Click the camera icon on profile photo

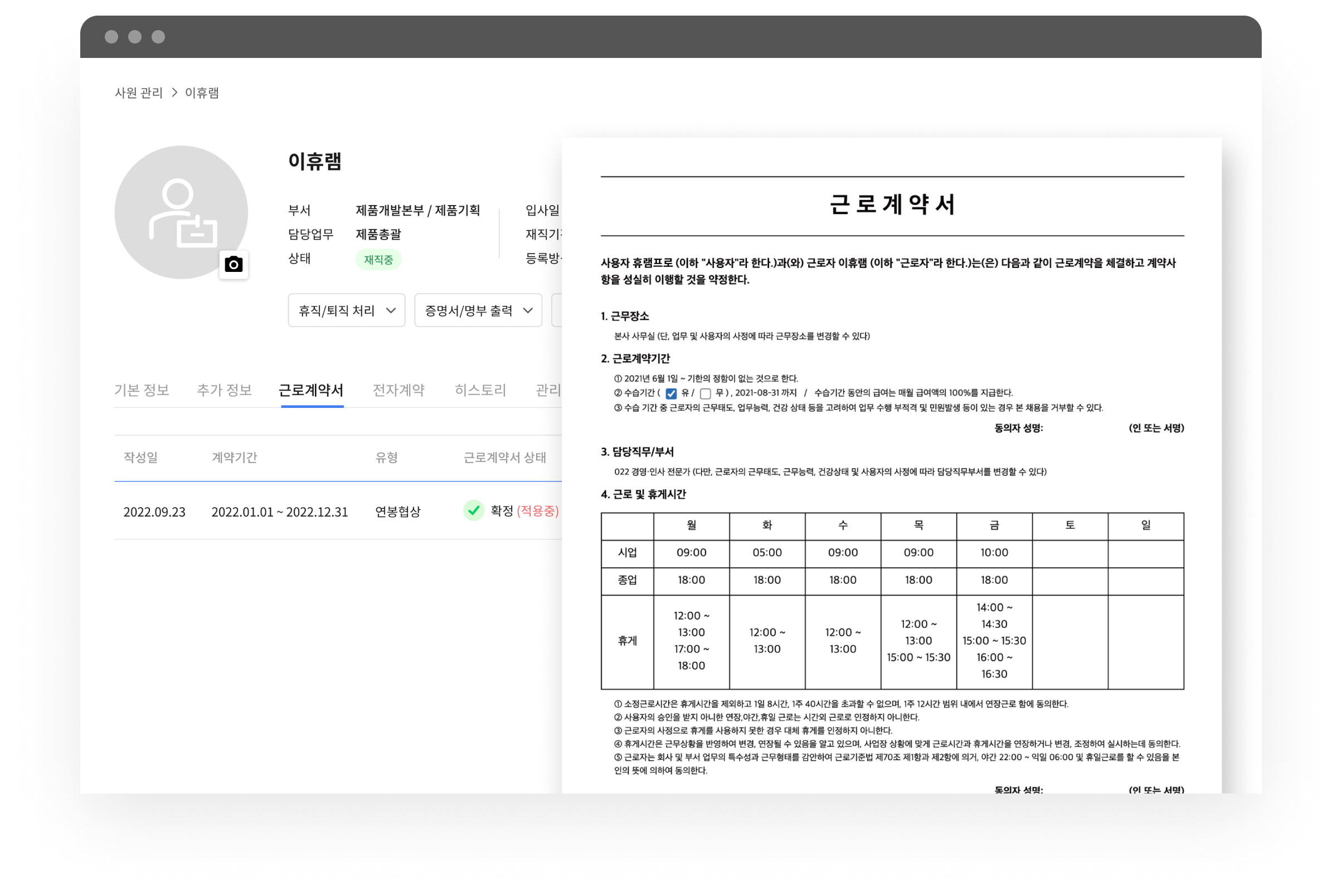pyautogui.click(x=233, y=265)
